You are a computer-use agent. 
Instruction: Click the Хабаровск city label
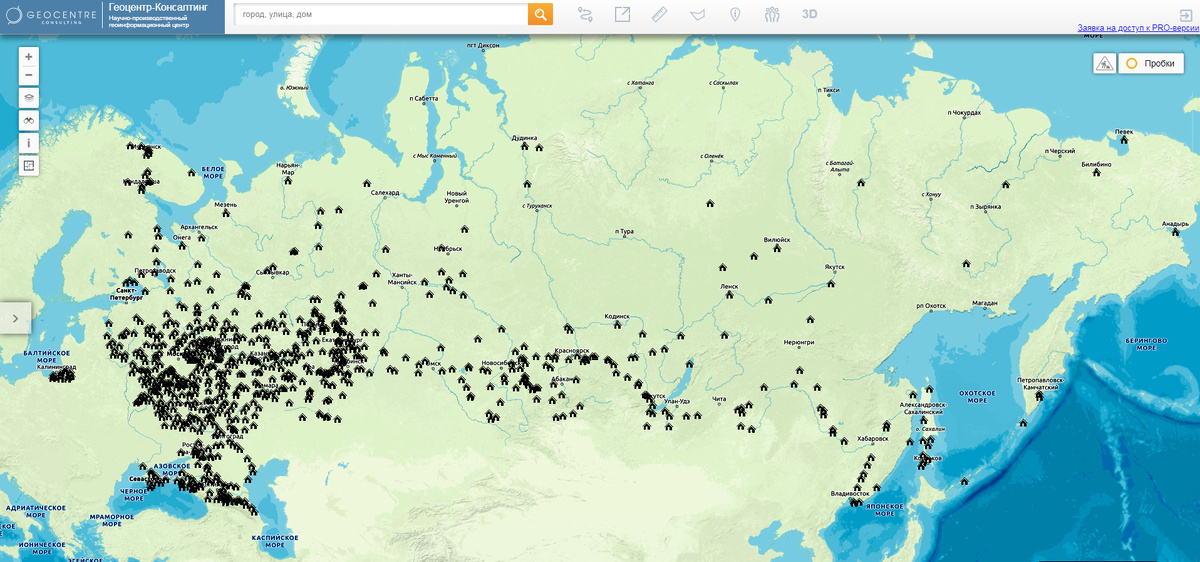[872, 438]
